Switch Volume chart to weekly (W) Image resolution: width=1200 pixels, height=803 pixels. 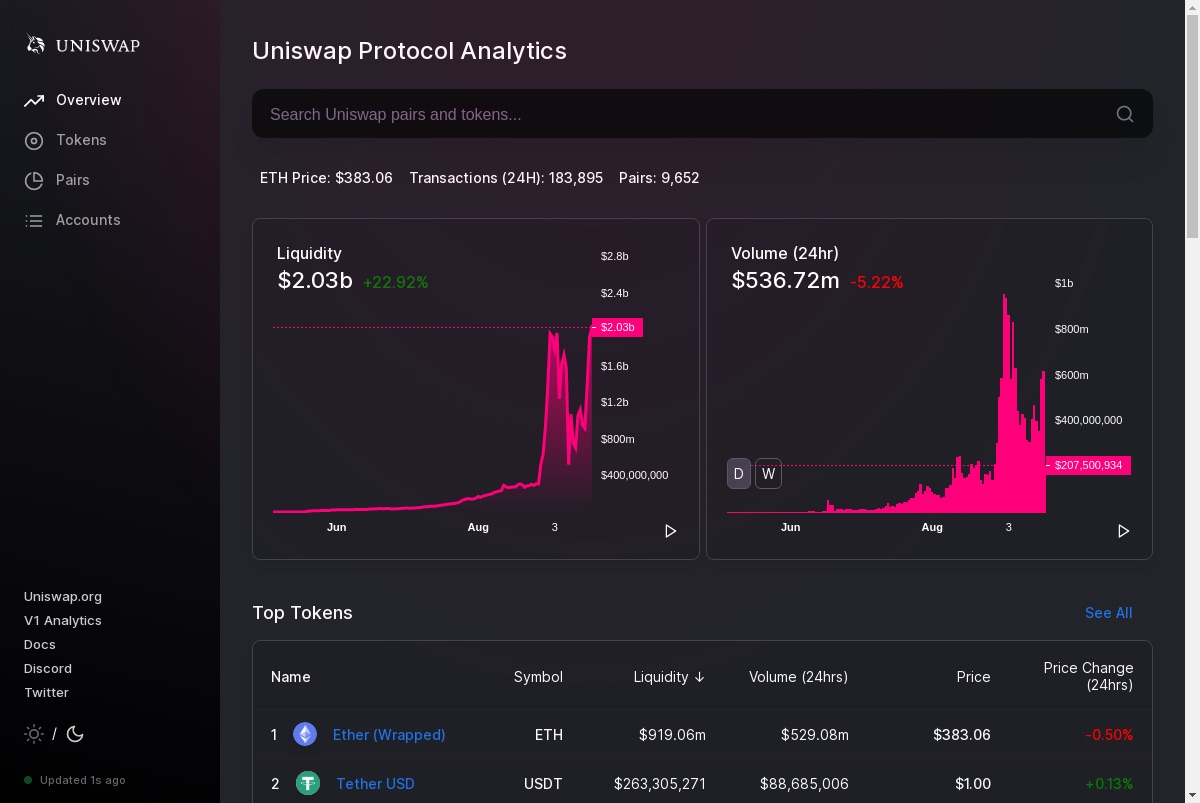(x=768, y=474)
